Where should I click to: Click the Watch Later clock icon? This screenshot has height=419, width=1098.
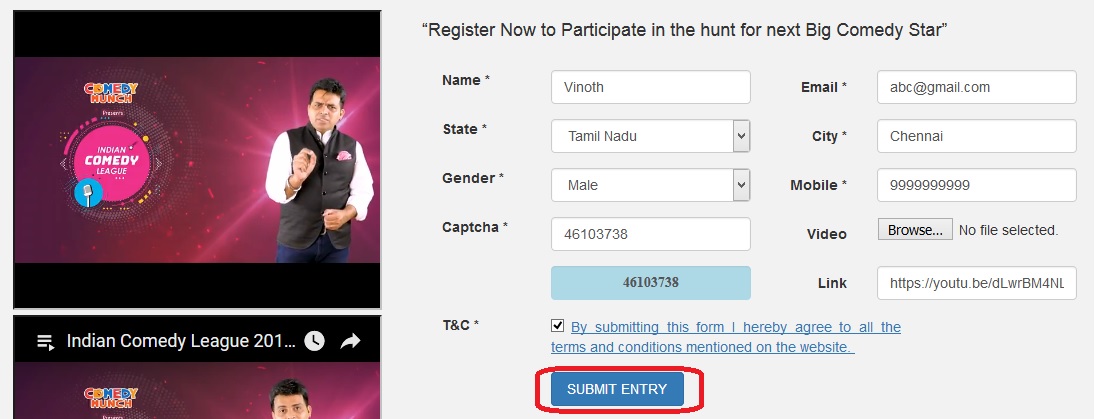[314, 342]
